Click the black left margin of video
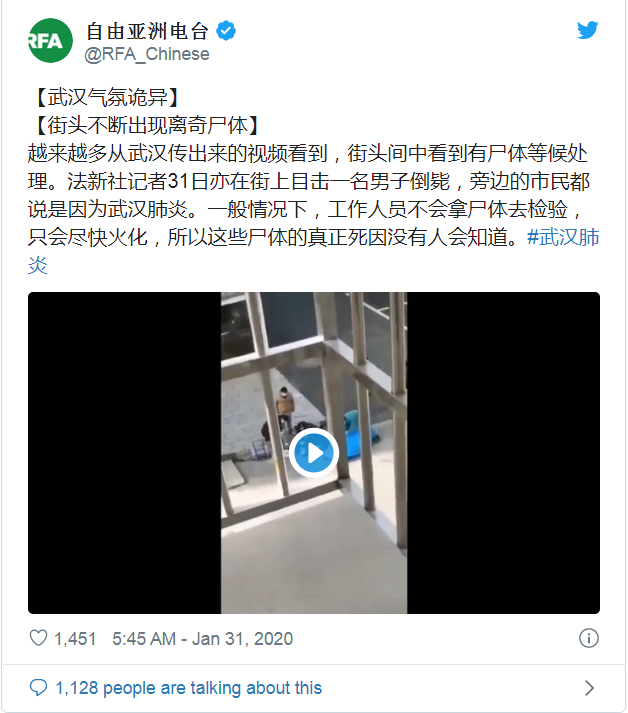The height and width of the screenshot is (713, 628). point(125,453)
